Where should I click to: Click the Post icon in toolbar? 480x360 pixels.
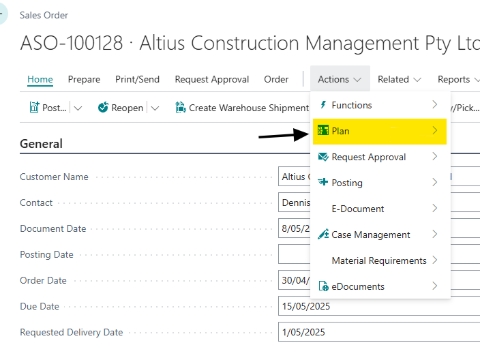point(34,107)
